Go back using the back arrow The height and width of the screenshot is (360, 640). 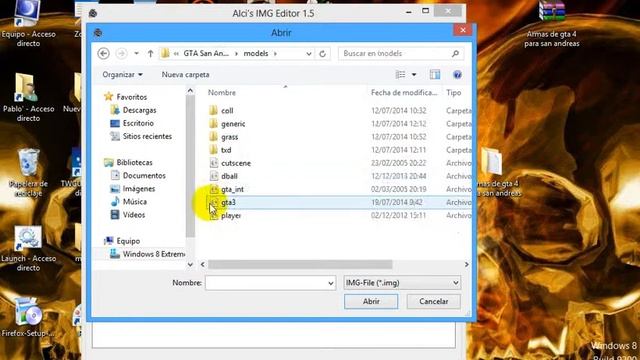point(104,53)
